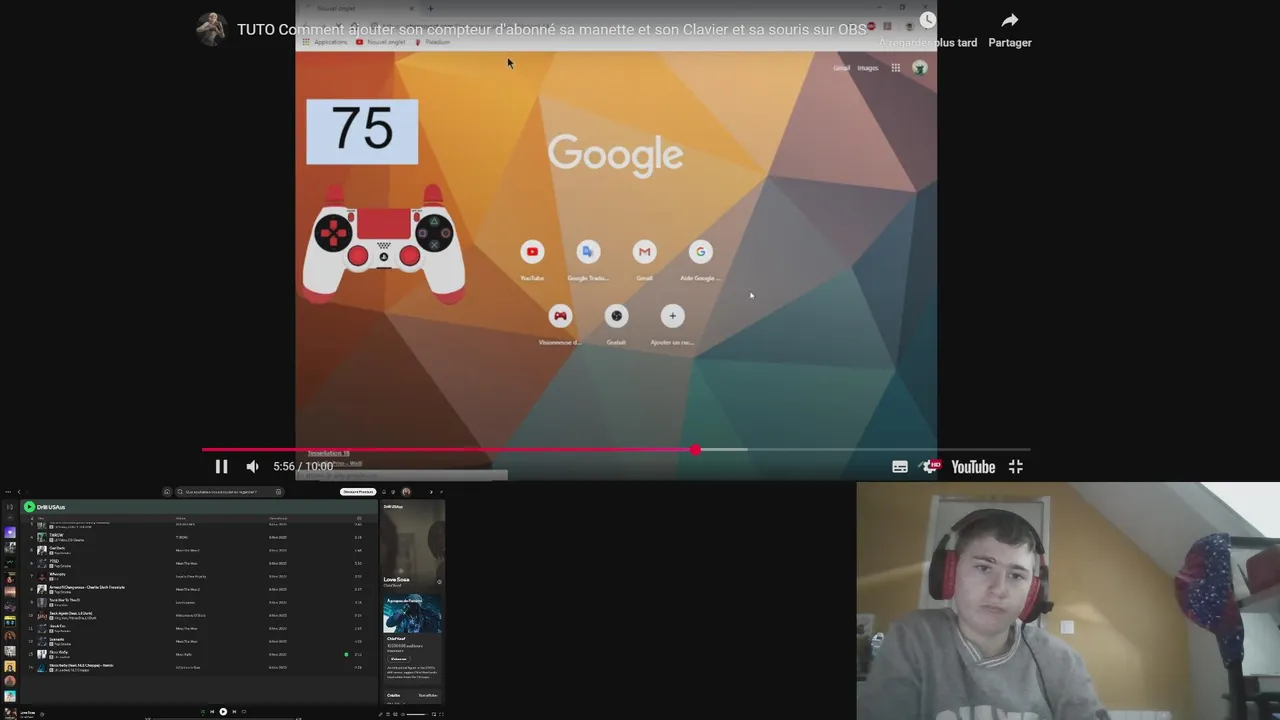Open Google apps grid icon
1280x720 pixels.
pyautogui.click(x=896, y=68)
